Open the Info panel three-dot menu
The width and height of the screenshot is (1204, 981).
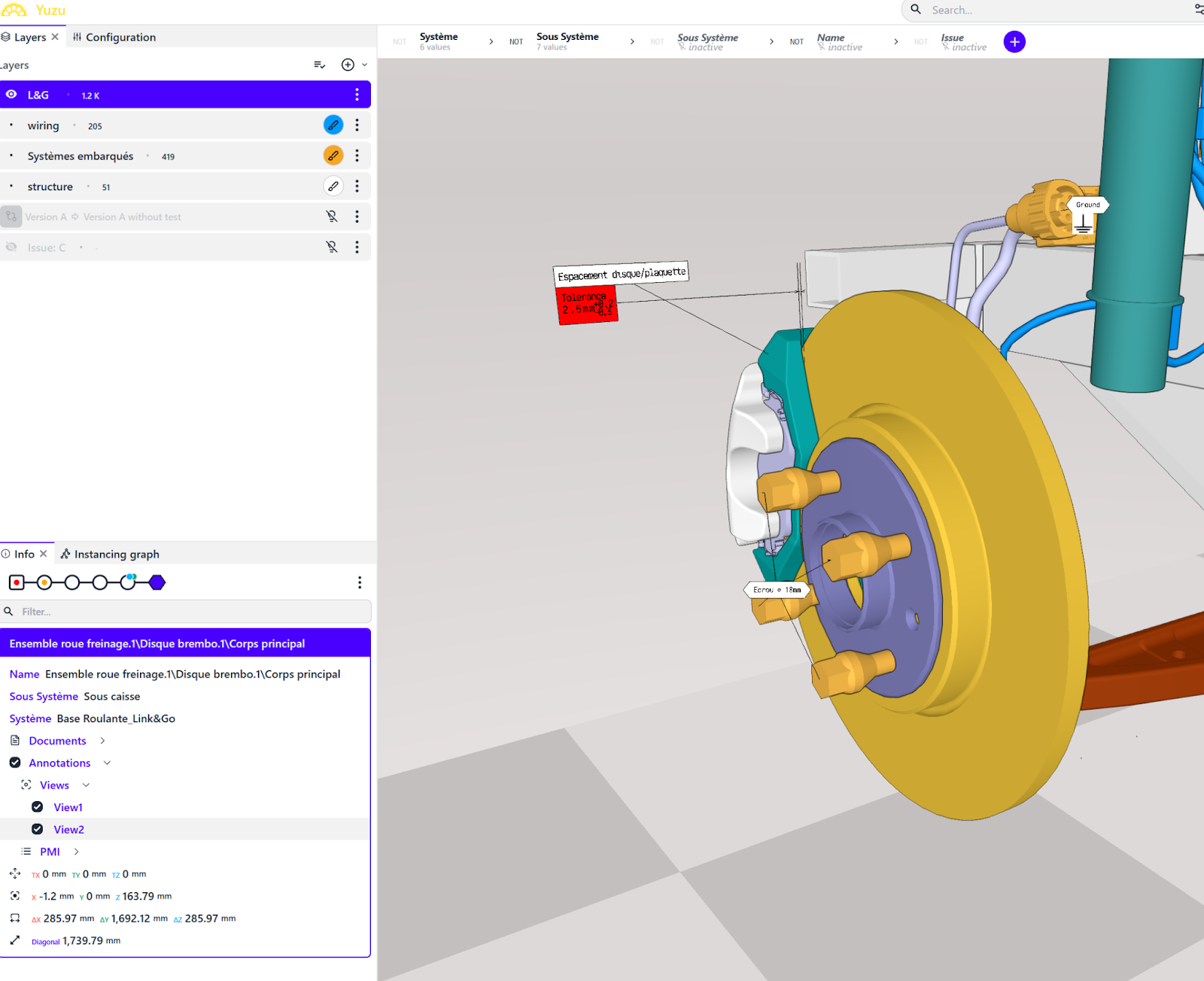click(x=360, y=582)
